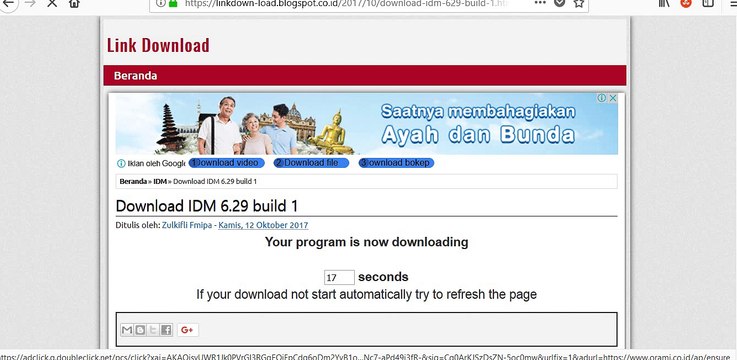Click the browser forward arrow
The height and width of the screenshot is (360, 737).
[x=30, y=3]
